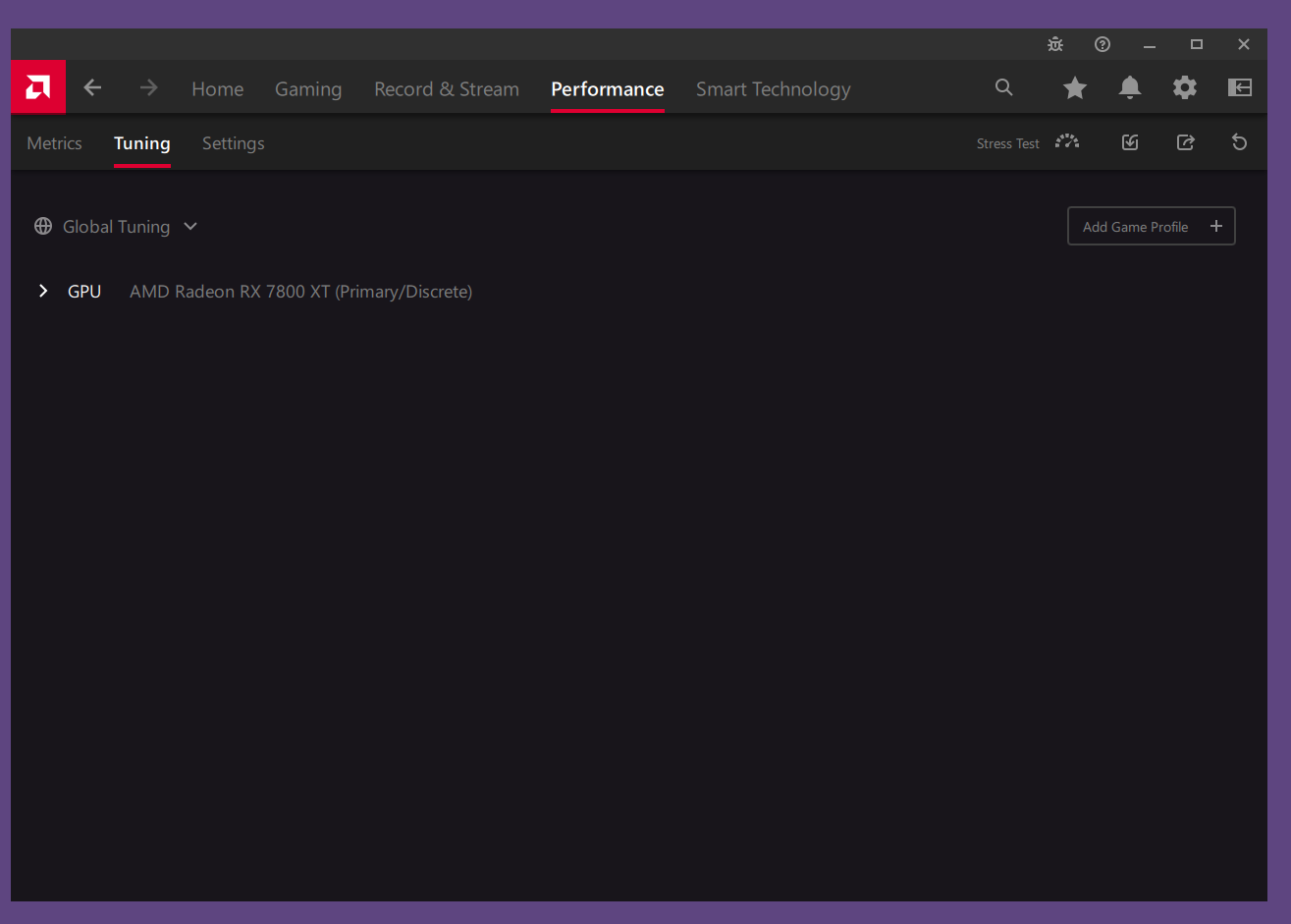Click the Add Game Profile button
Image resolution: width=1291 pixels, height=924 pixels.
(1151, 227)
